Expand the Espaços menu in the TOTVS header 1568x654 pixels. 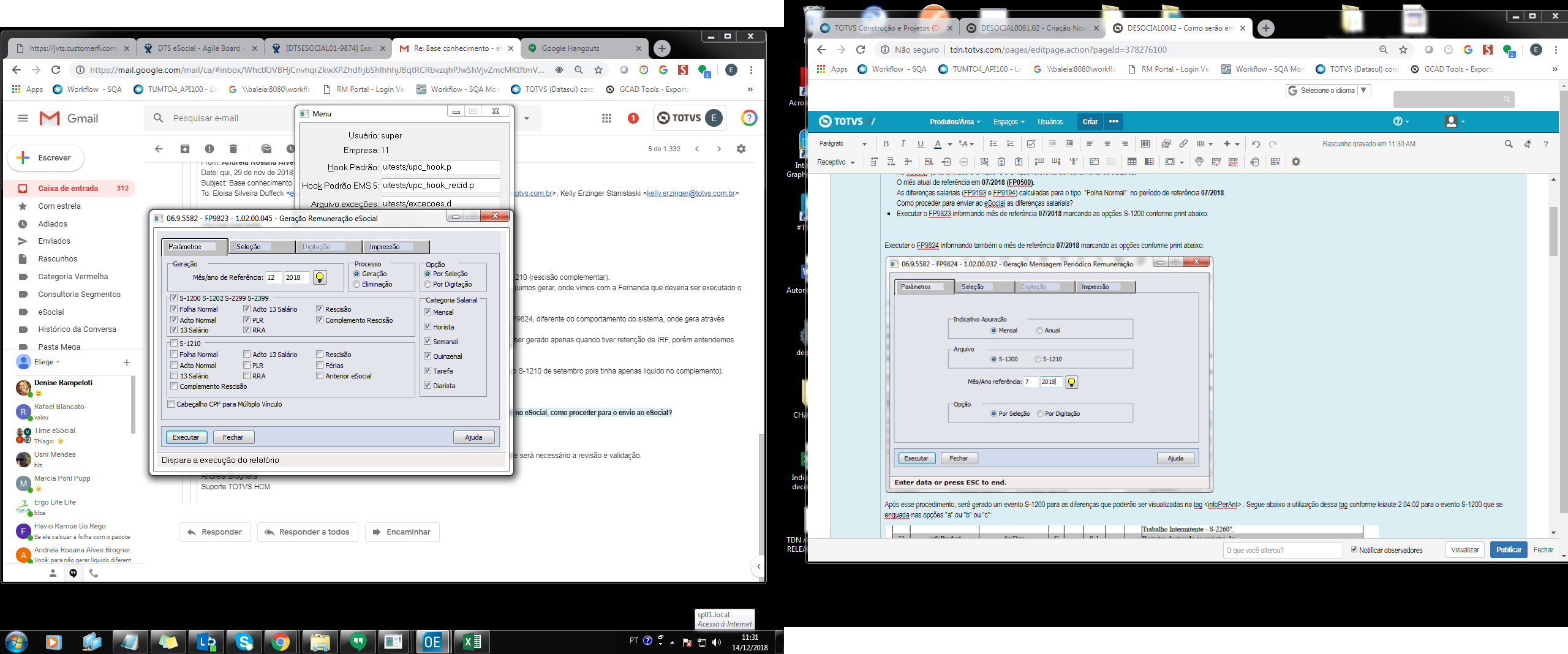point(1009,122)
